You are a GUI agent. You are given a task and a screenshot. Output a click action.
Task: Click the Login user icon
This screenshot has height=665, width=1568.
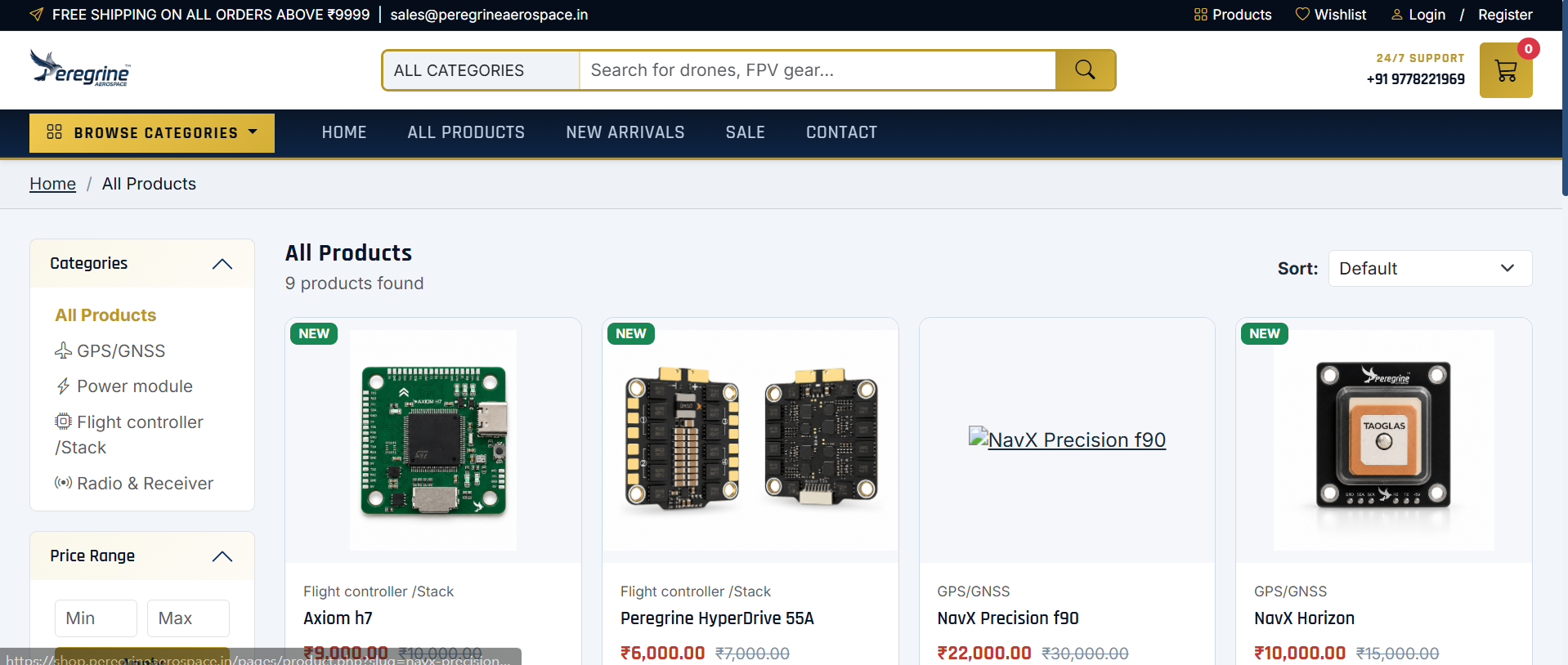tap(1397, 15)
